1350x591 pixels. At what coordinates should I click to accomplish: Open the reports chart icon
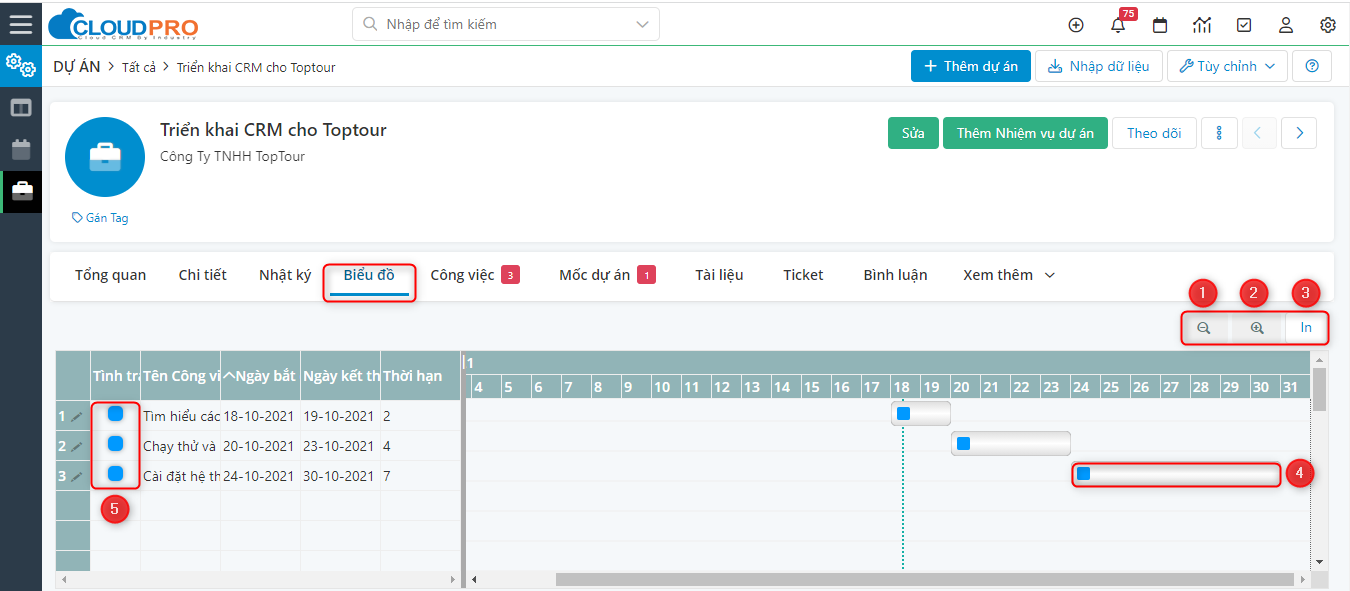[1202, 25]
